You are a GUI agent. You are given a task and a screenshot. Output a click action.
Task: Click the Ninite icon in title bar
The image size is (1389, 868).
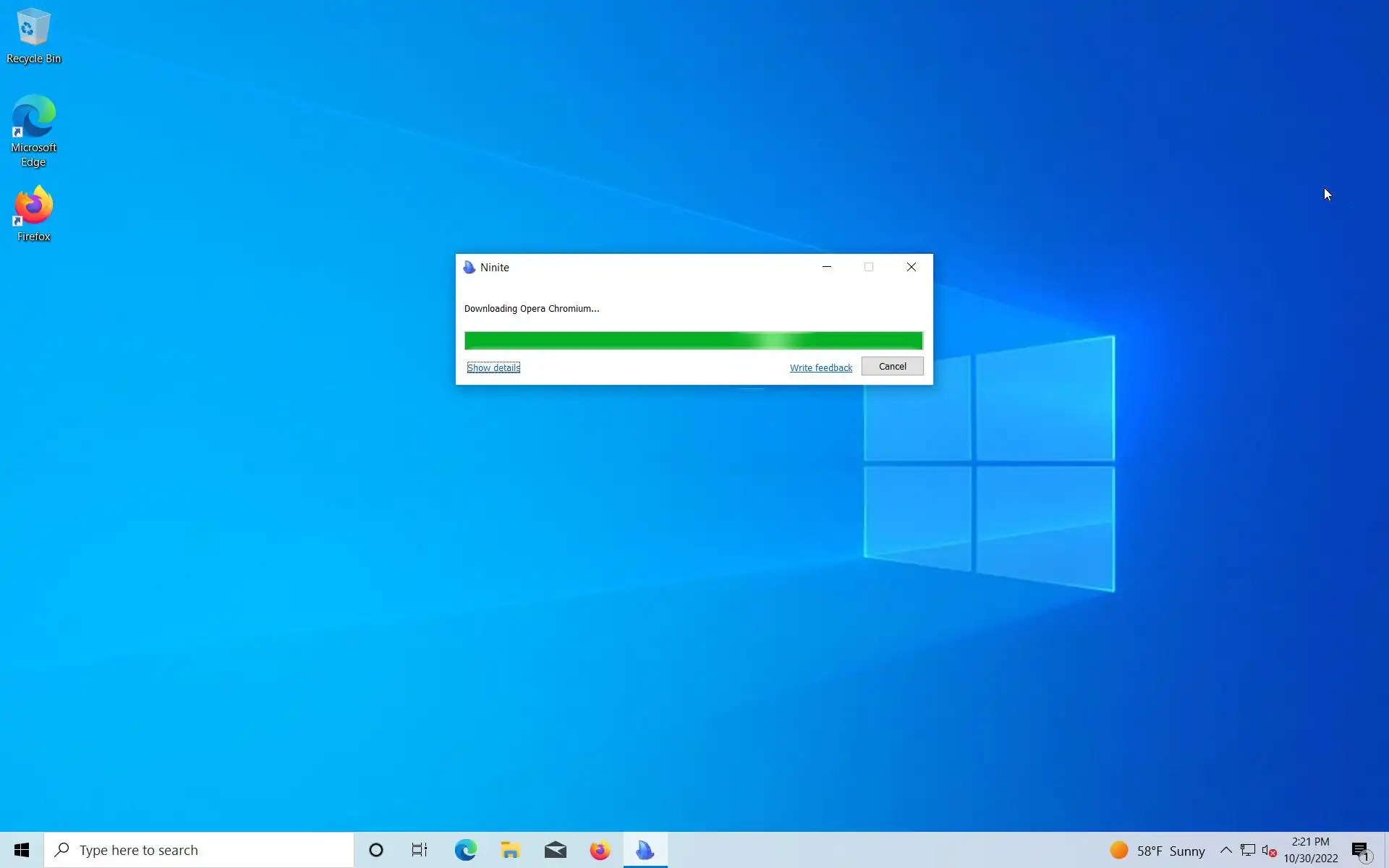tap(470, 268)
